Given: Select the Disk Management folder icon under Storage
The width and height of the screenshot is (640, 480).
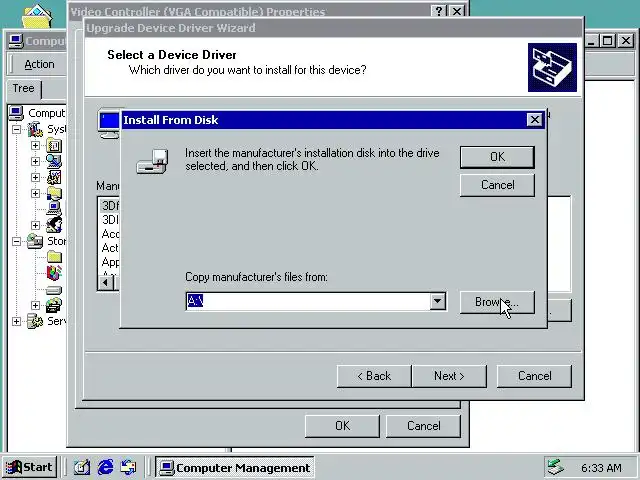Looking at the screenshot, I should pos(54,257).
